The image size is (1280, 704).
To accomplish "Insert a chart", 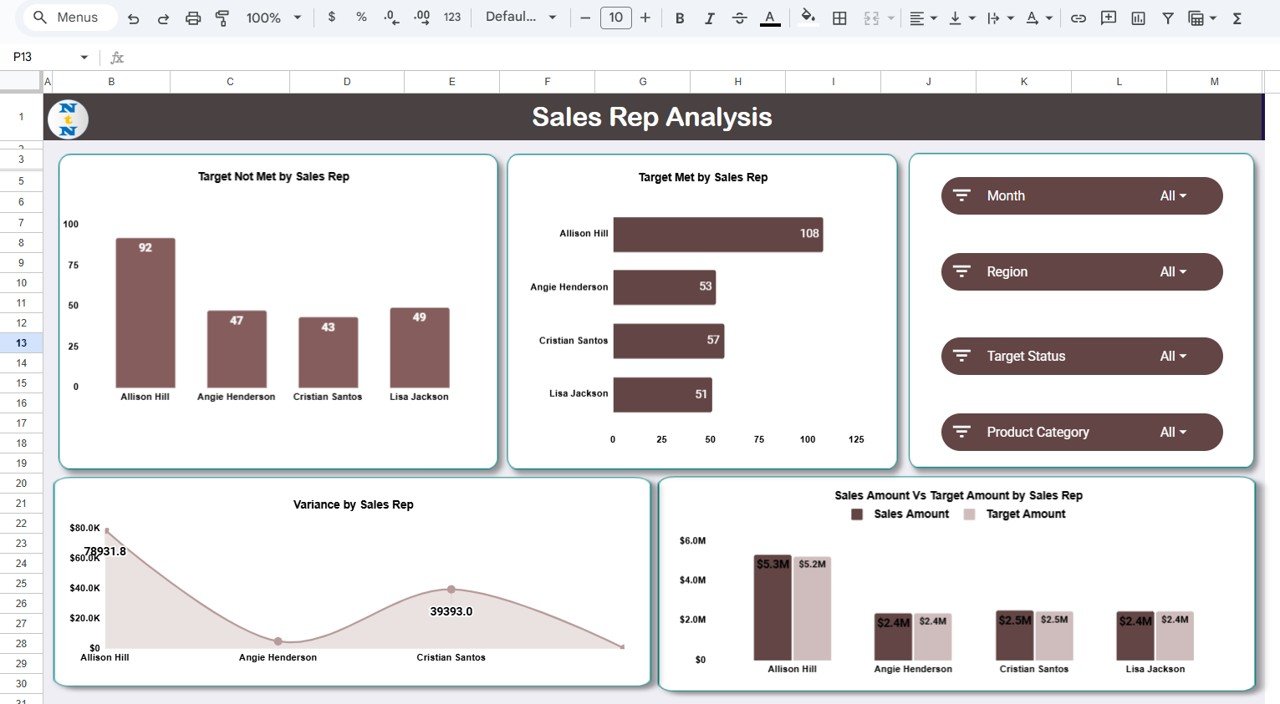I will pyautogui.click(x=1138, y=17).
